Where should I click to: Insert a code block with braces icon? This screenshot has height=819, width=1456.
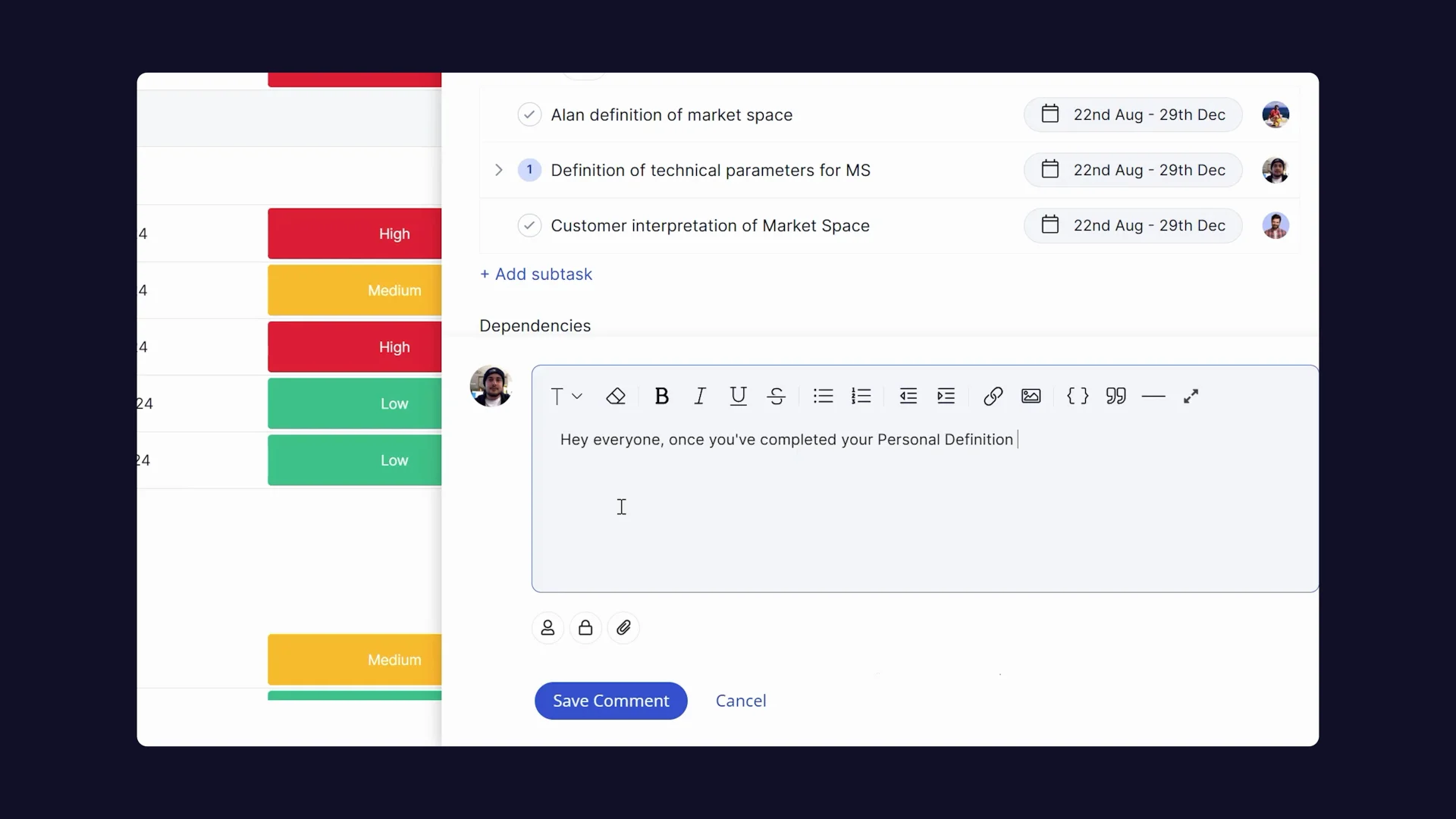[x=1077, y=396]
